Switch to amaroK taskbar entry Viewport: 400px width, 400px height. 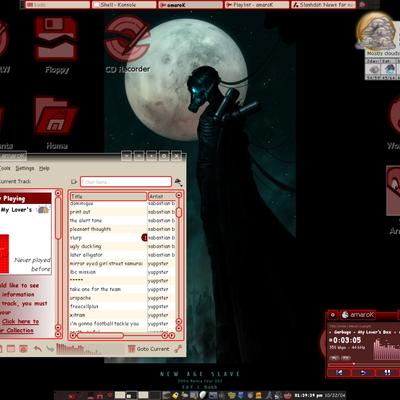coord(190,5)
